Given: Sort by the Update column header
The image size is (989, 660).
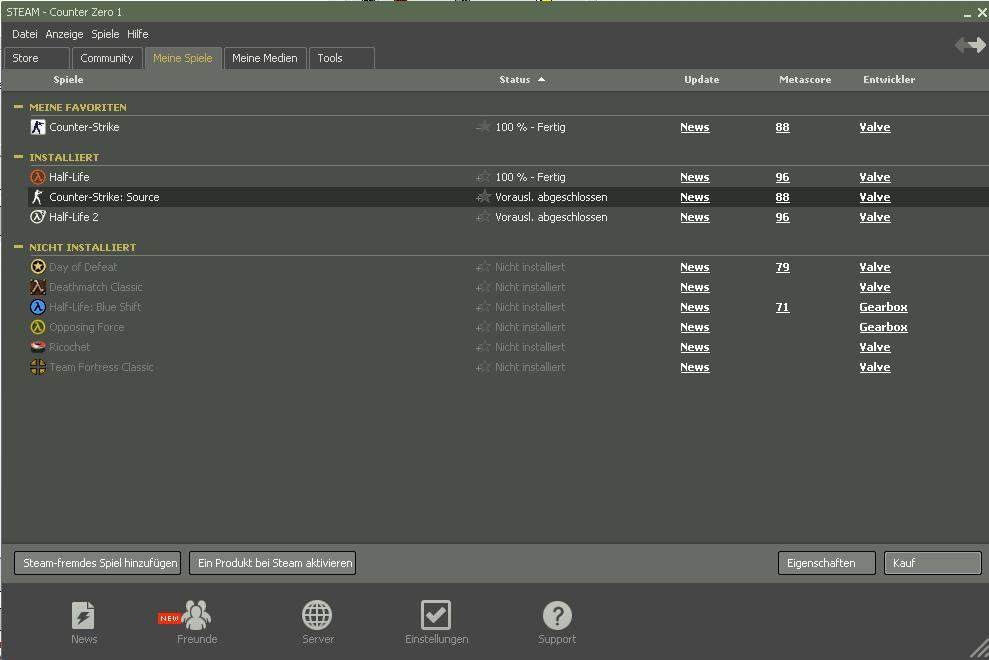Looking at the screenshot, I should pyautogui.click(x=701, y=80).
